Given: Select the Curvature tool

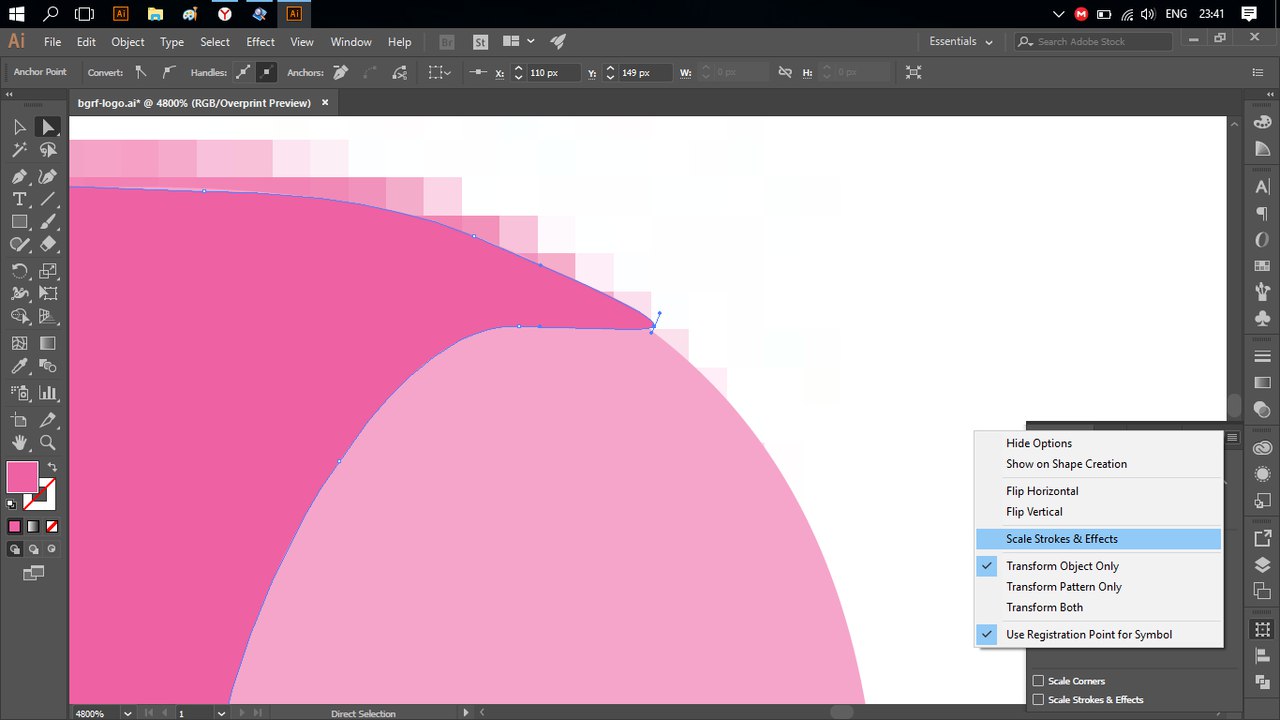Looking at the screenshot, I should 47,176.
